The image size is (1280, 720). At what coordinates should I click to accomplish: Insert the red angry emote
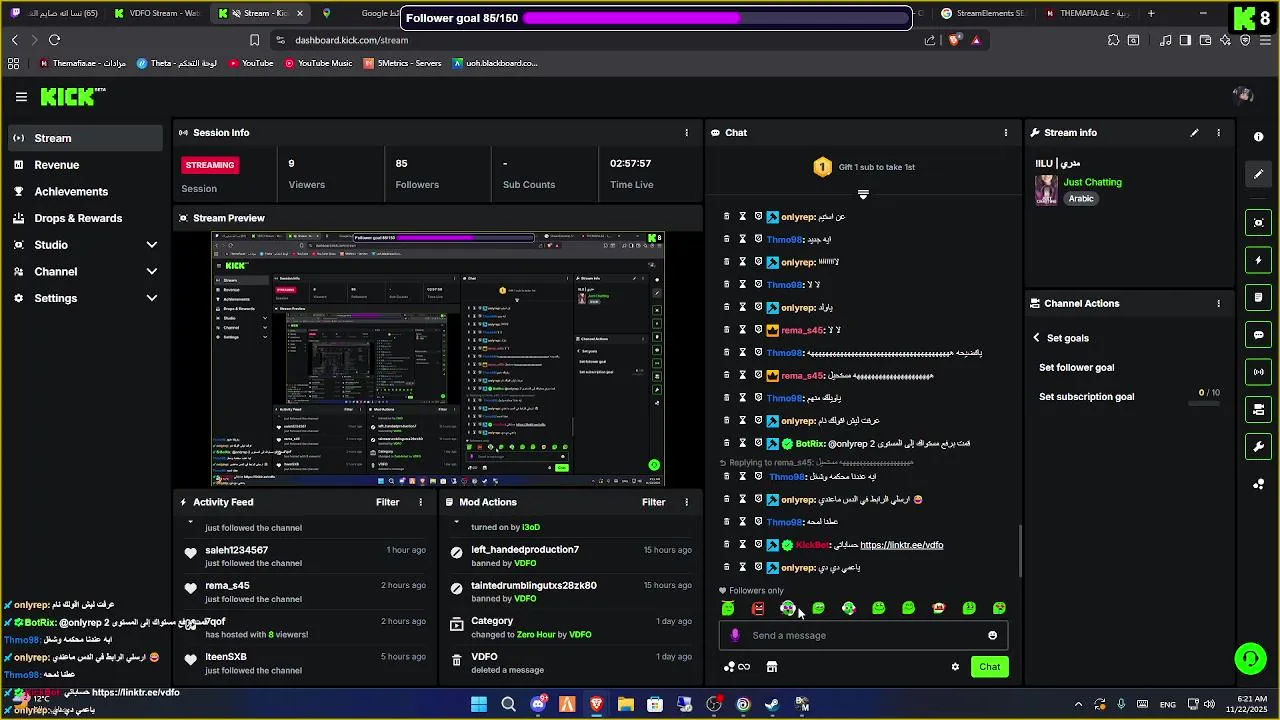758,608
